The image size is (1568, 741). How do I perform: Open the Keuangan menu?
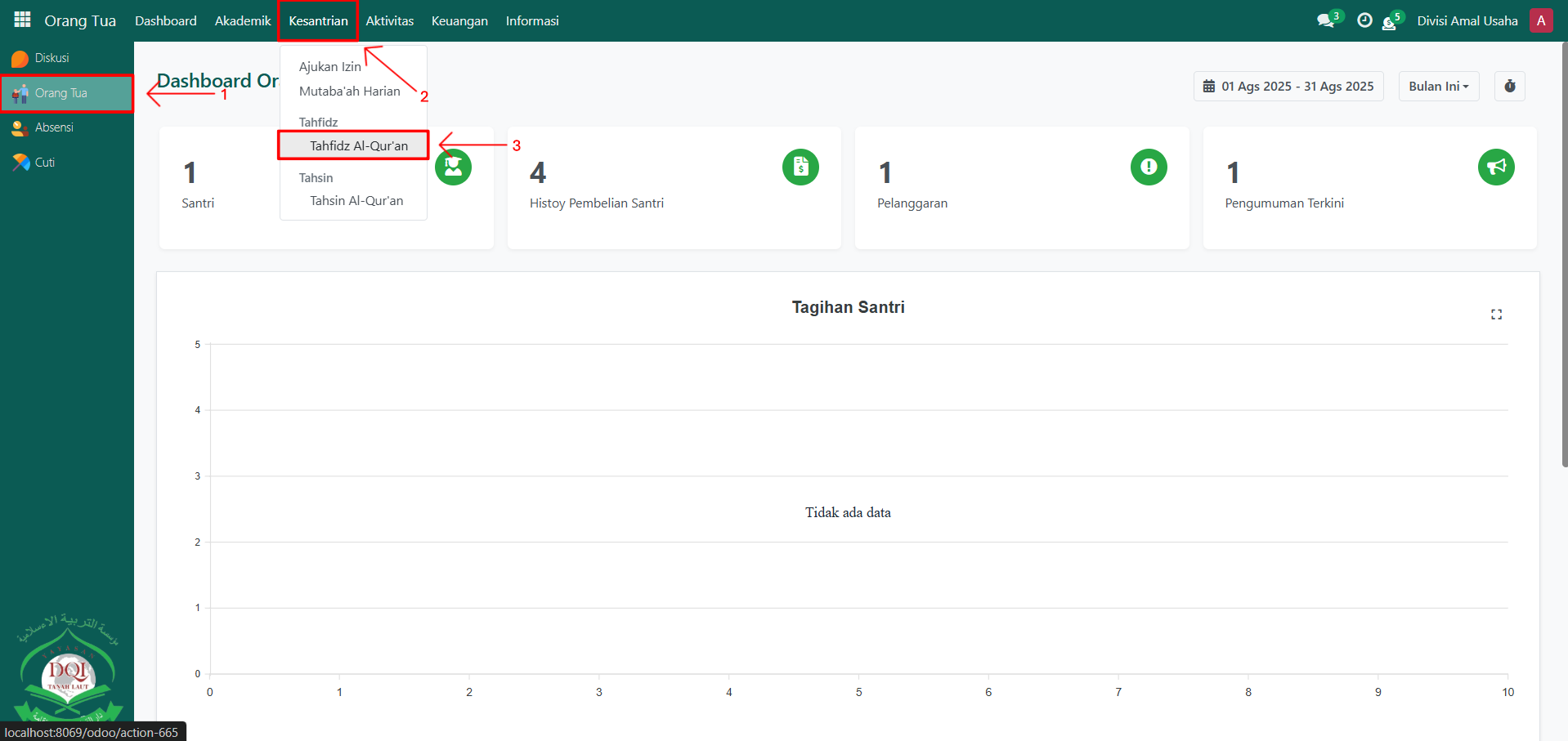pos(459,21)
